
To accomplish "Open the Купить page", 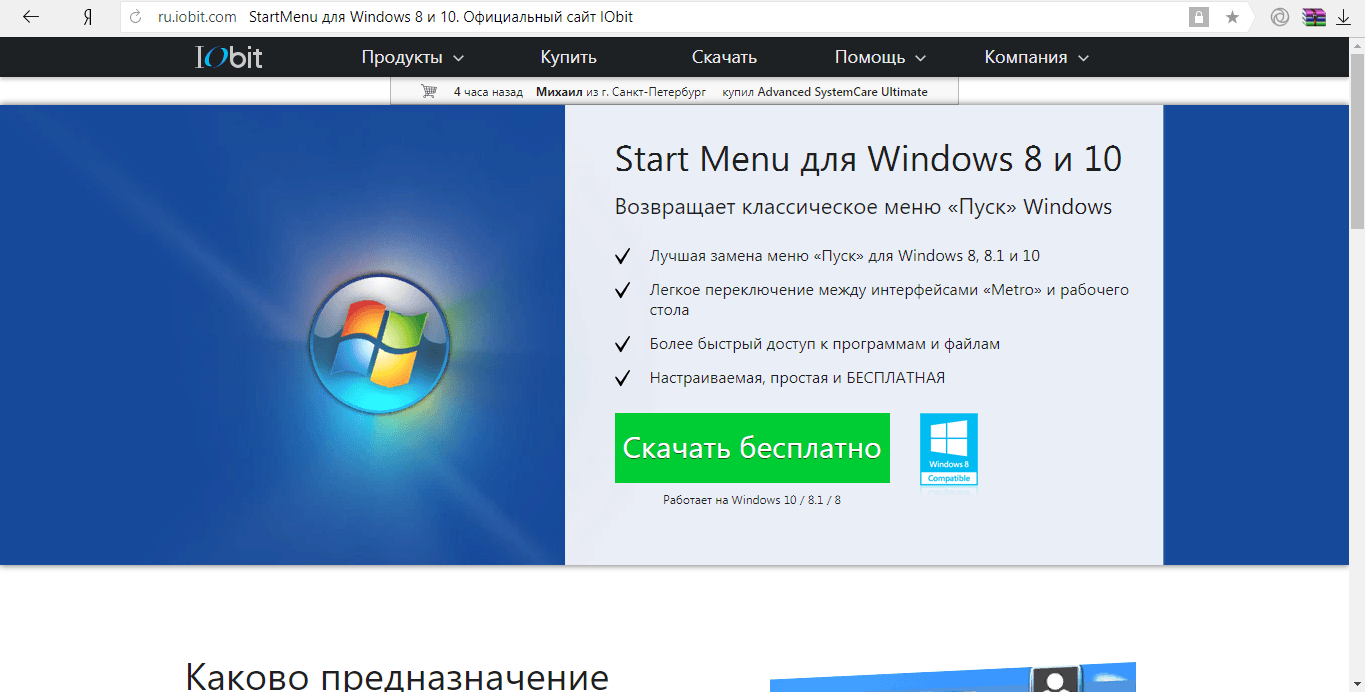I will [568, 57].
